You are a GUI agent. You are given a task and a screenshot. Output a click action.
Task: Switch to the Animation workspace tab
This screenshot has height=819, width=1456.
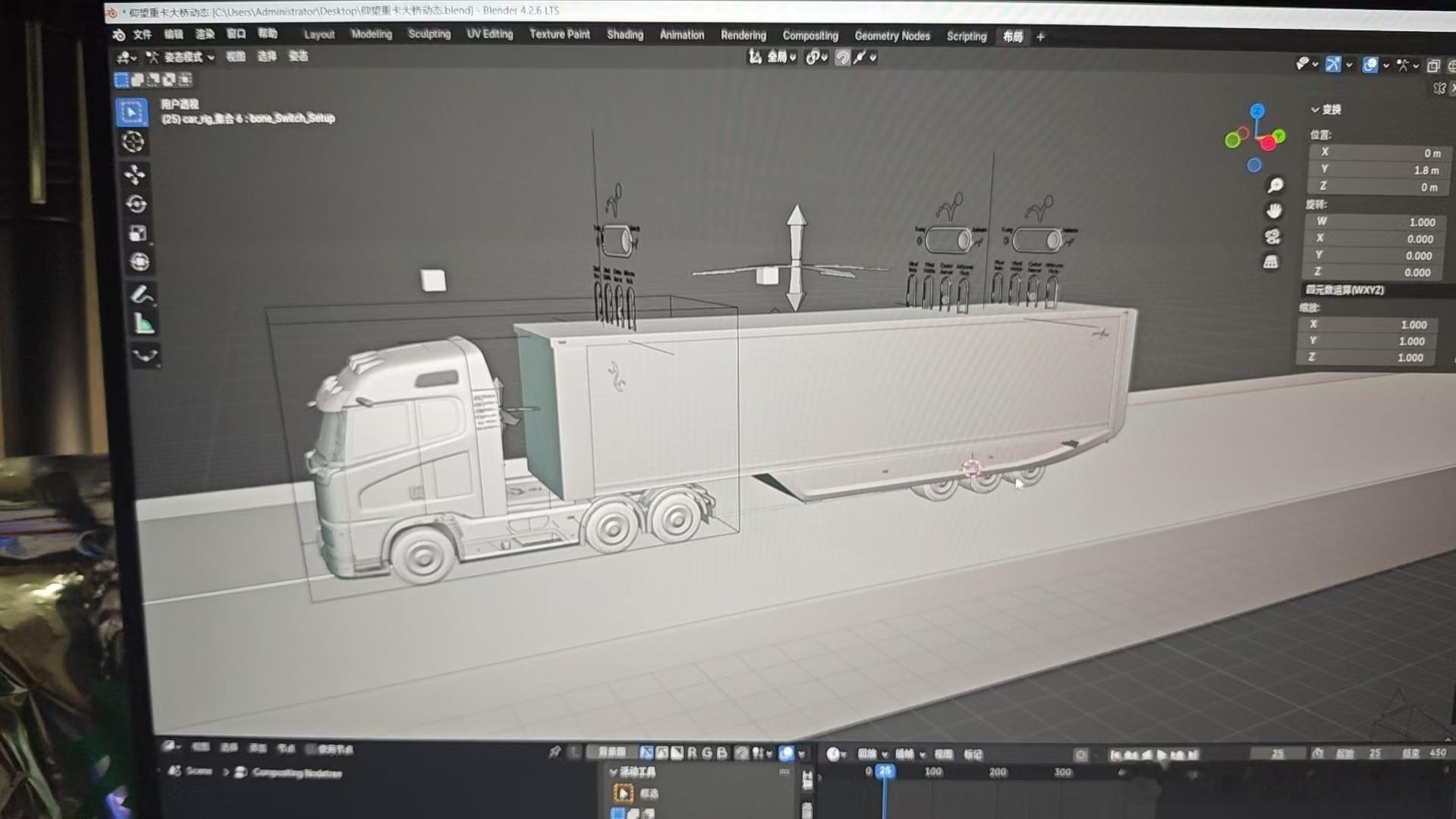(x=681, y=35)
